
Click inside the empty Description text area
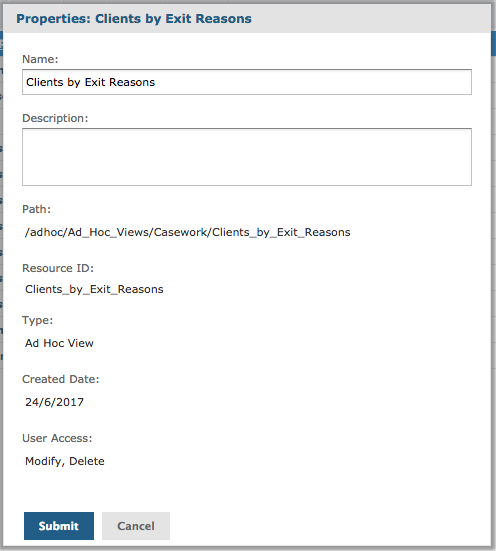coord(247,157)
